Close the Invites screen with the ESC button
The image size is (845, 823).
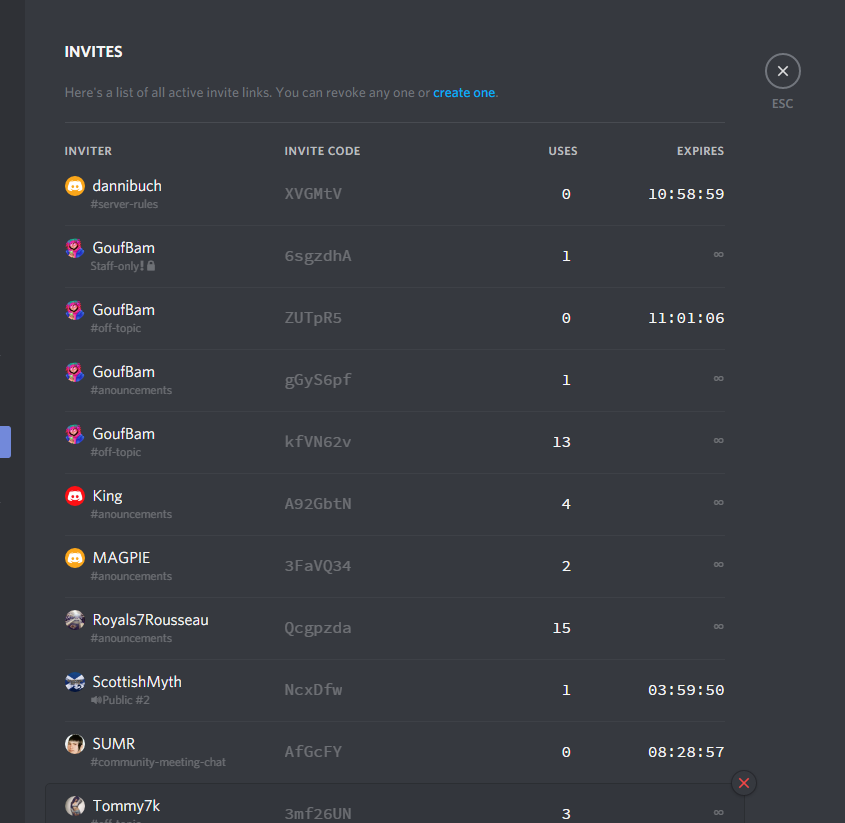[782, 70]
